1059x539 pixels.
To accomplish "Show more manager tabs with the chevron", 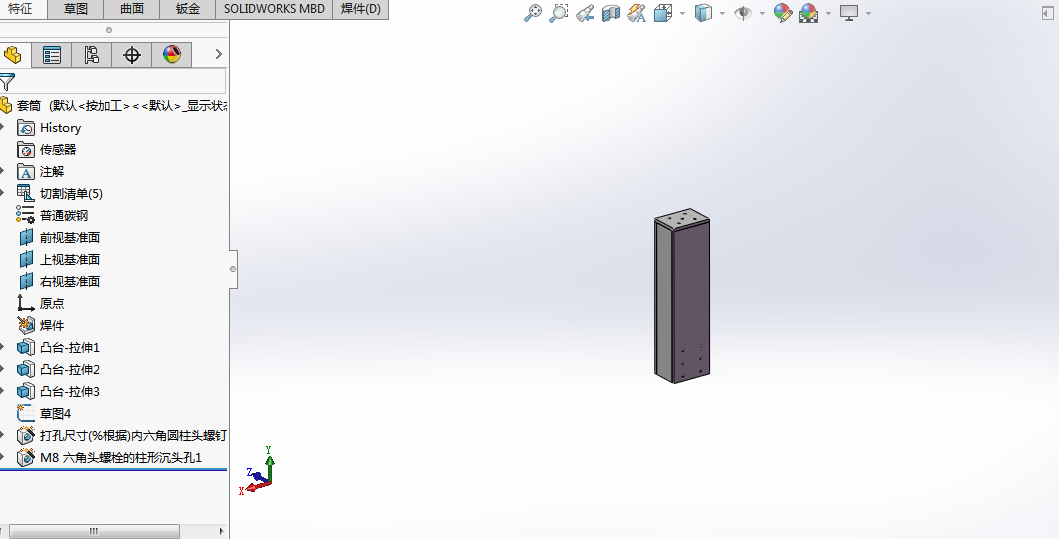I will click(x=218, y=54).
